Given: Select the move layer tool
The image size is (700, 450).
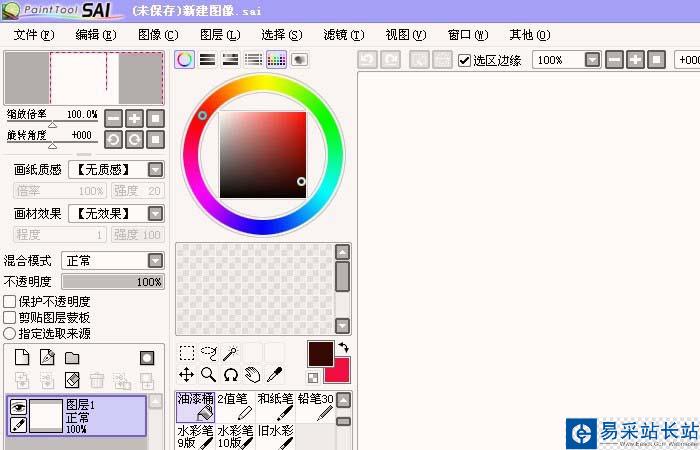Looking at the screenshot, I should [x=187, y=374].
